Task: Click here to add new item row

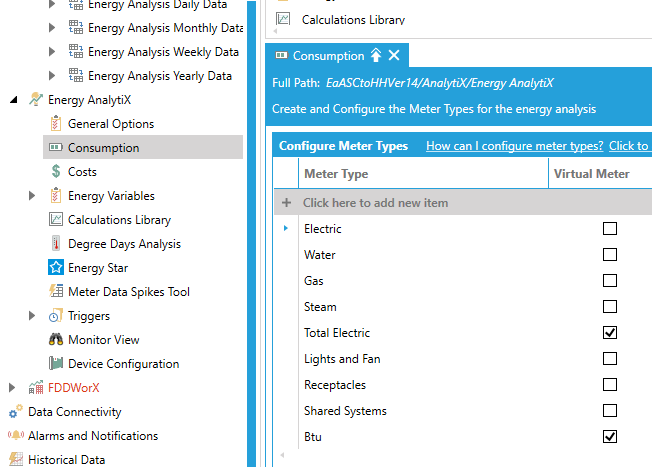Action: (375, 203)
